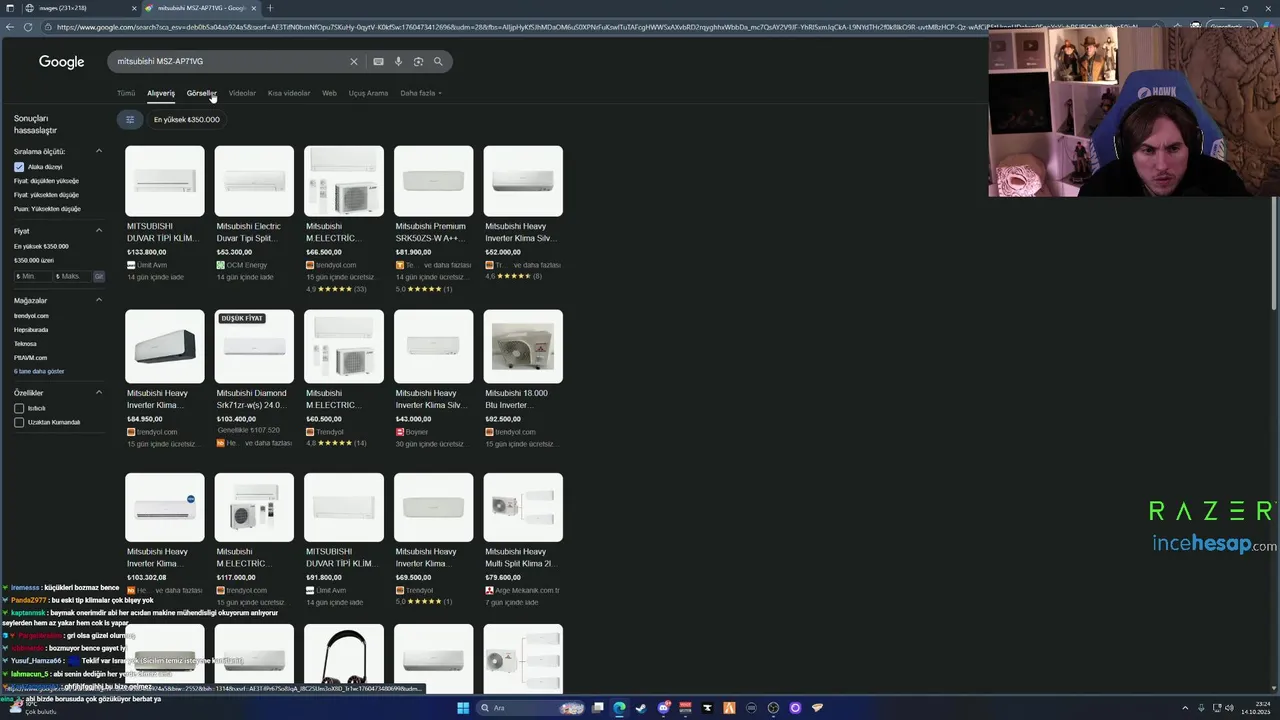Viewport: 1280px width, 720px height.
Task: Sort by 'Fiyat: düşükten yükseğe'
Action: pyautogui.click(x=46, y=181)
